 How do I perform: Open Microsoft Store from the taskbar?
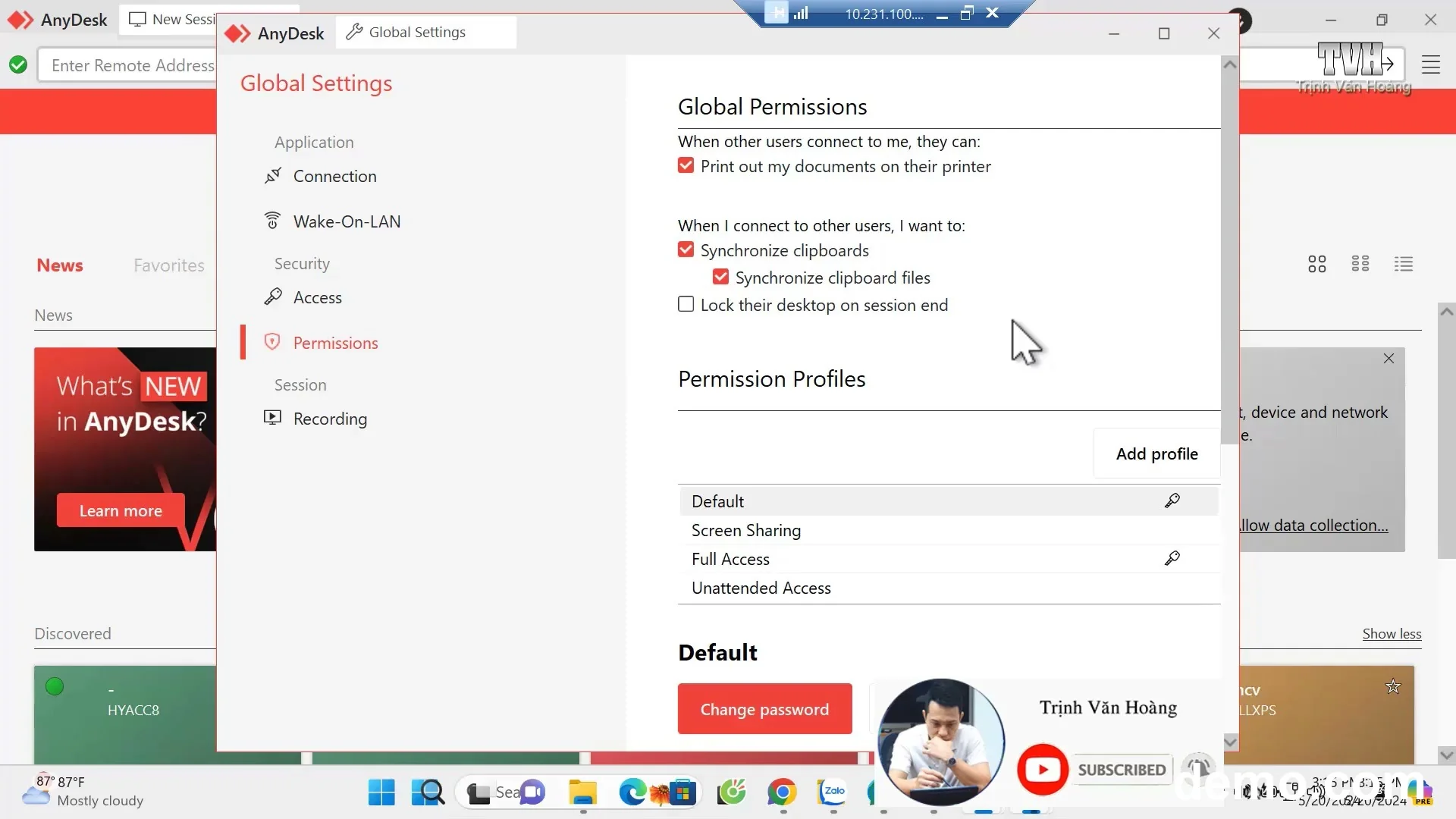tap(682, 792)
